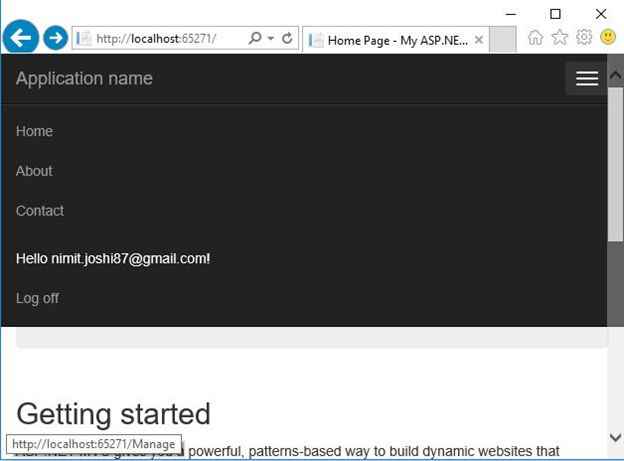The height and width of the screenshot is (461, 624).
Task: Open a new tab with the blank tab button
Action: 503,39
